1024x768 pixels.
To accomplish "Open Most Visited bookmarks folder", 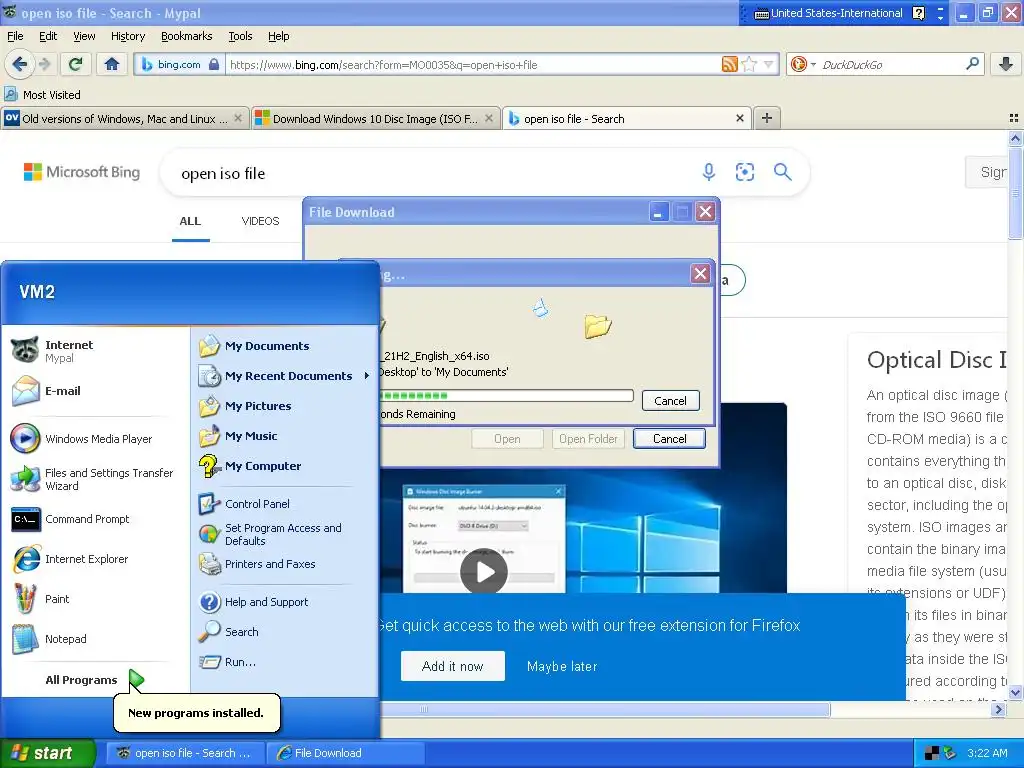I will tap(43, 95).
